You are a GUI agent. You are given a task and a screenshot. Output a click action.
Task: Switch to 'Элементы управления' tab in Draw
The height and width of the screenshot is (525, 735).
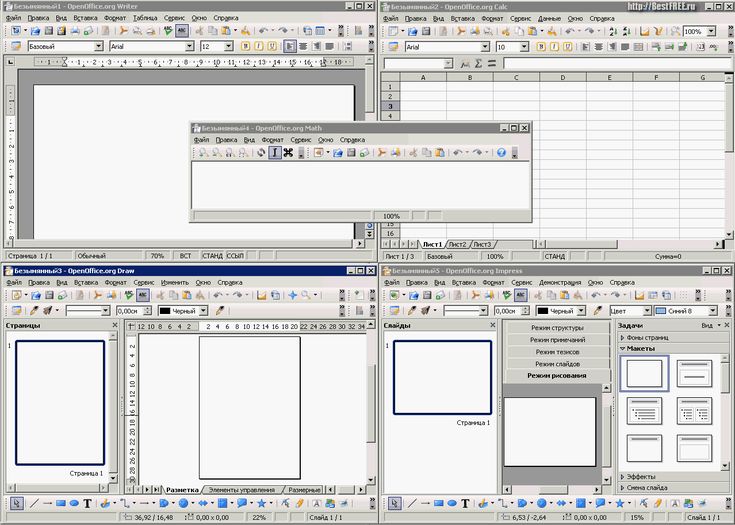pos(242,489)
